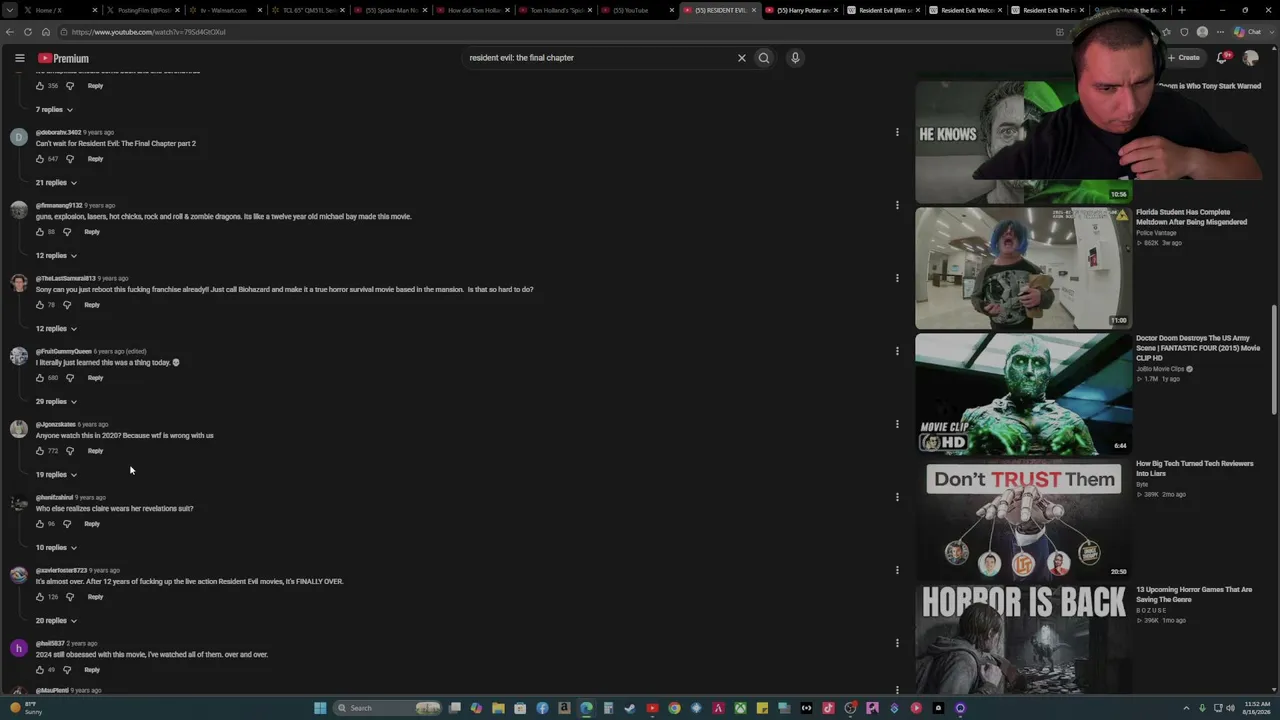Screen dimensions: 1280x720
Task: Switch to the 'Home / X' tab
Action: pos(60,10)
